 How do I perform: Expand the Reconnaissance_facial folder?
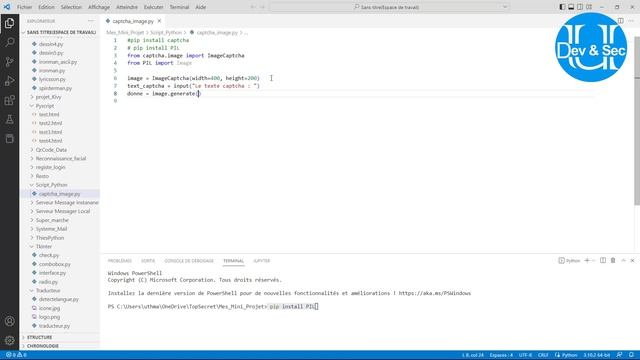tap(61, 158)
